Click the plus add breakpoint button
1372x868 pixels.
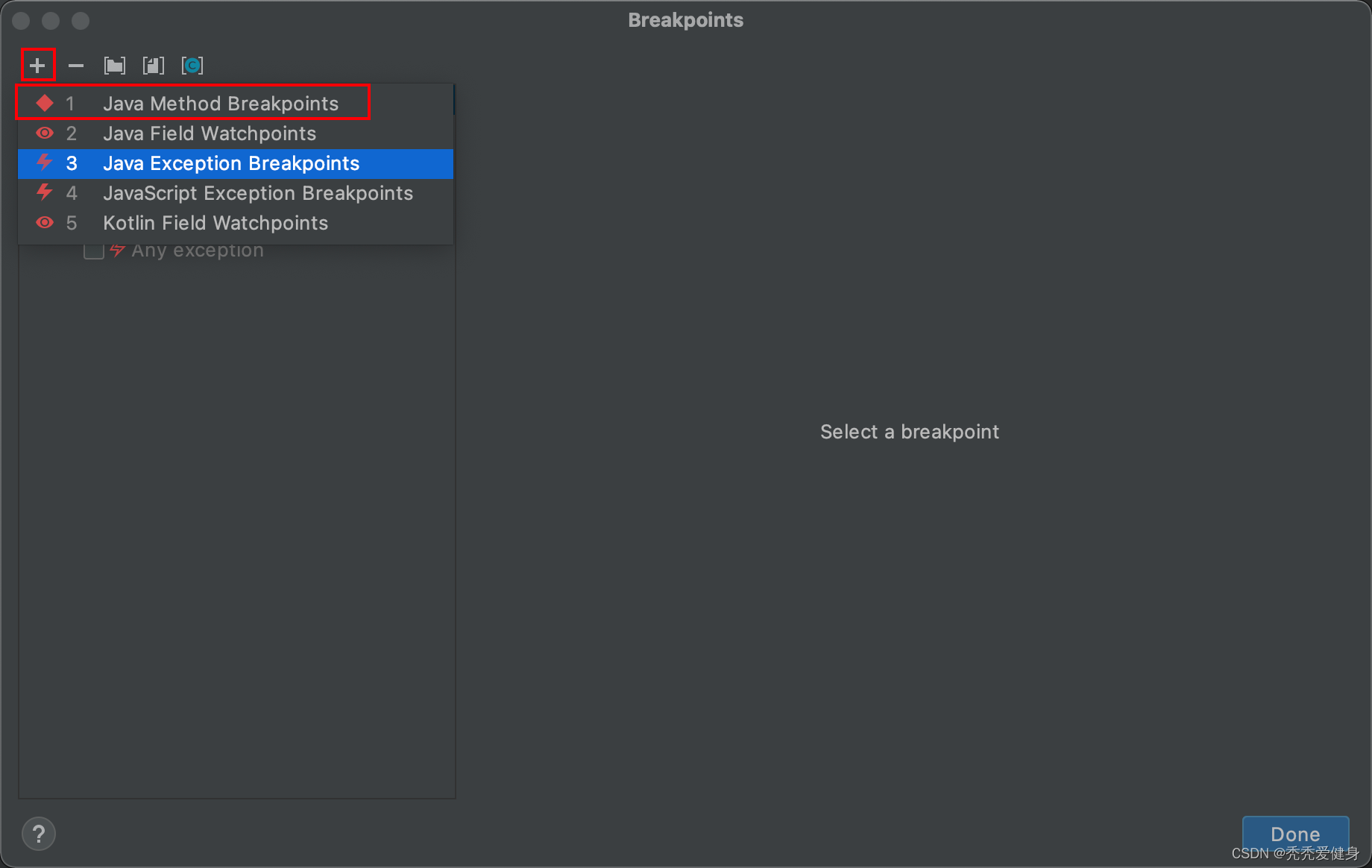pyautogui.click(x=37, y=66)
